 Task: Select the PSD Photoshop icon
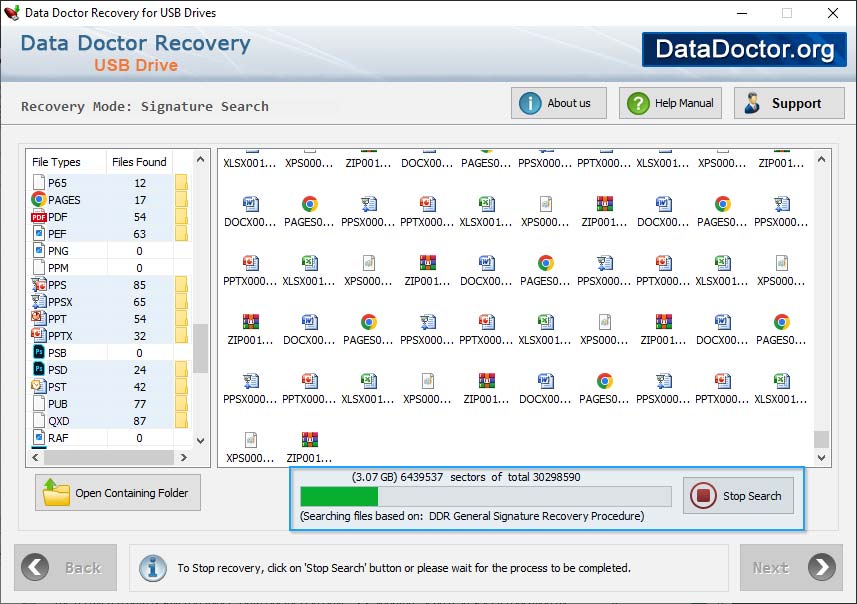[x=39, y=370]
